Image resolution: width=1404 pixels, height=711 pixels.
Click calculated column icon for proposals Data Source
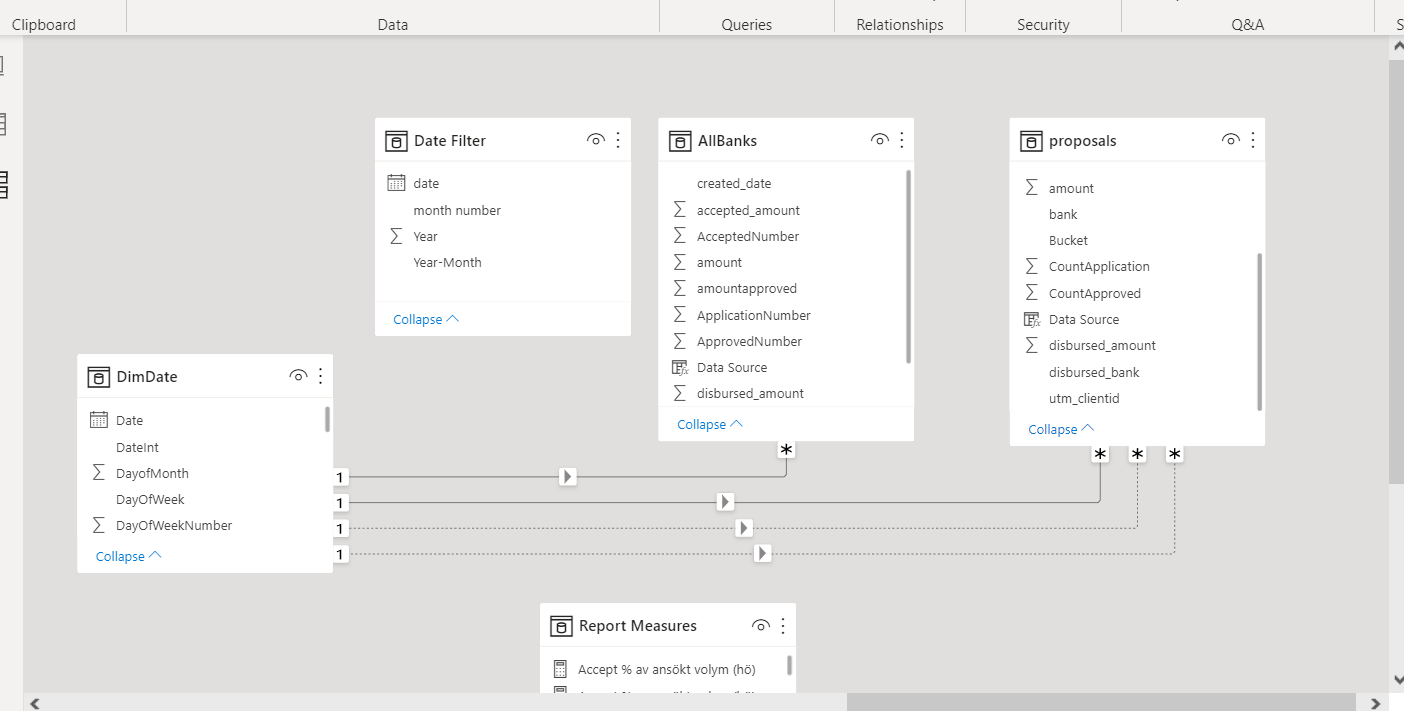tap(1032, 319)
